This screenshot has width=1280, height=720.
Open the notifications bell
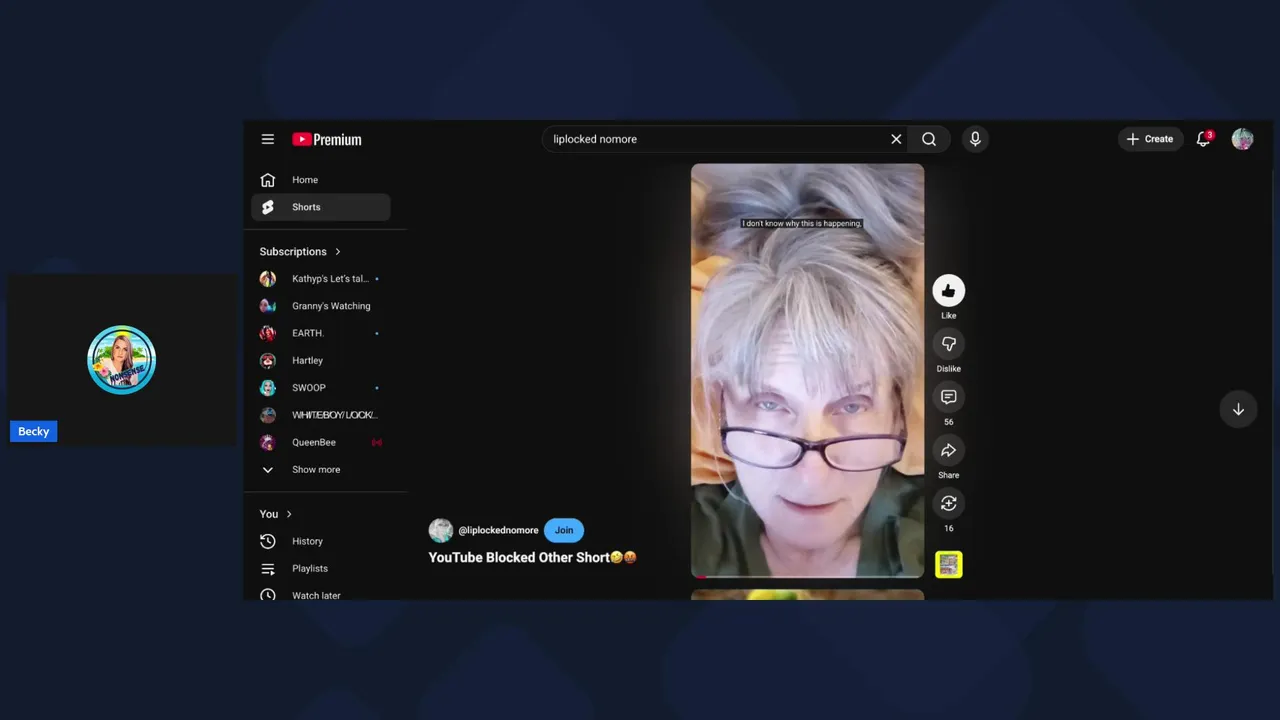tap(1204, 139)
